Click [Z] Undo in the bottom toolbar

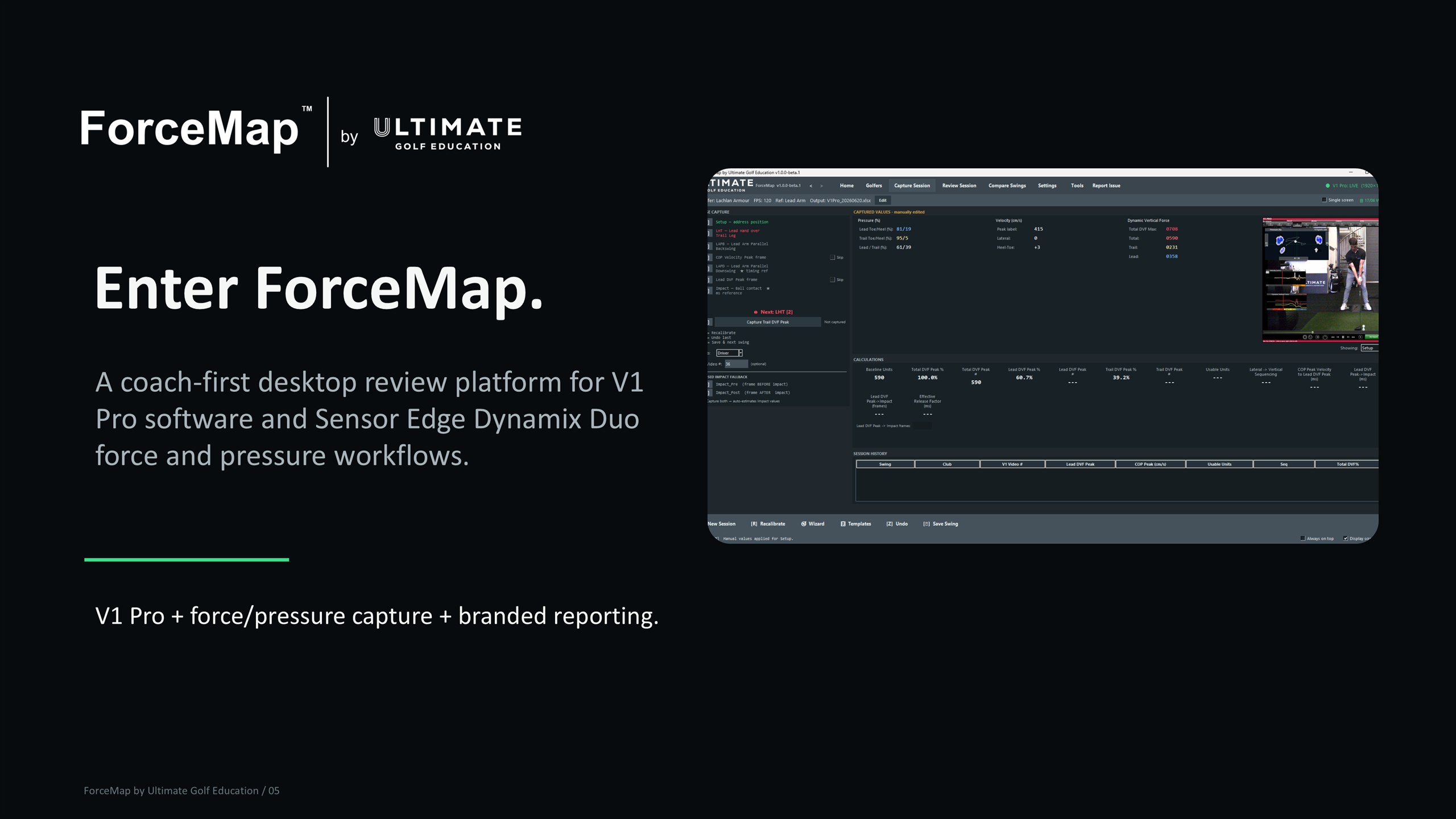tap(897, 524)
